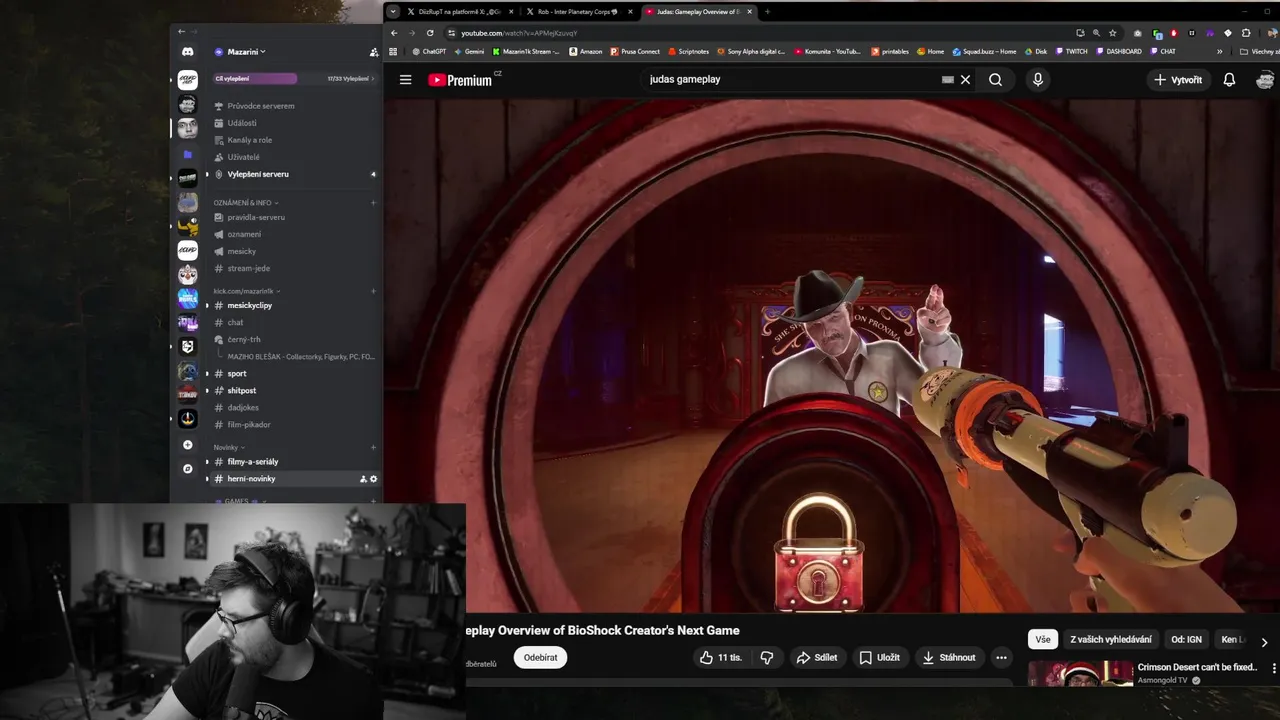Open video more actions three dots

pos(1001,657)
